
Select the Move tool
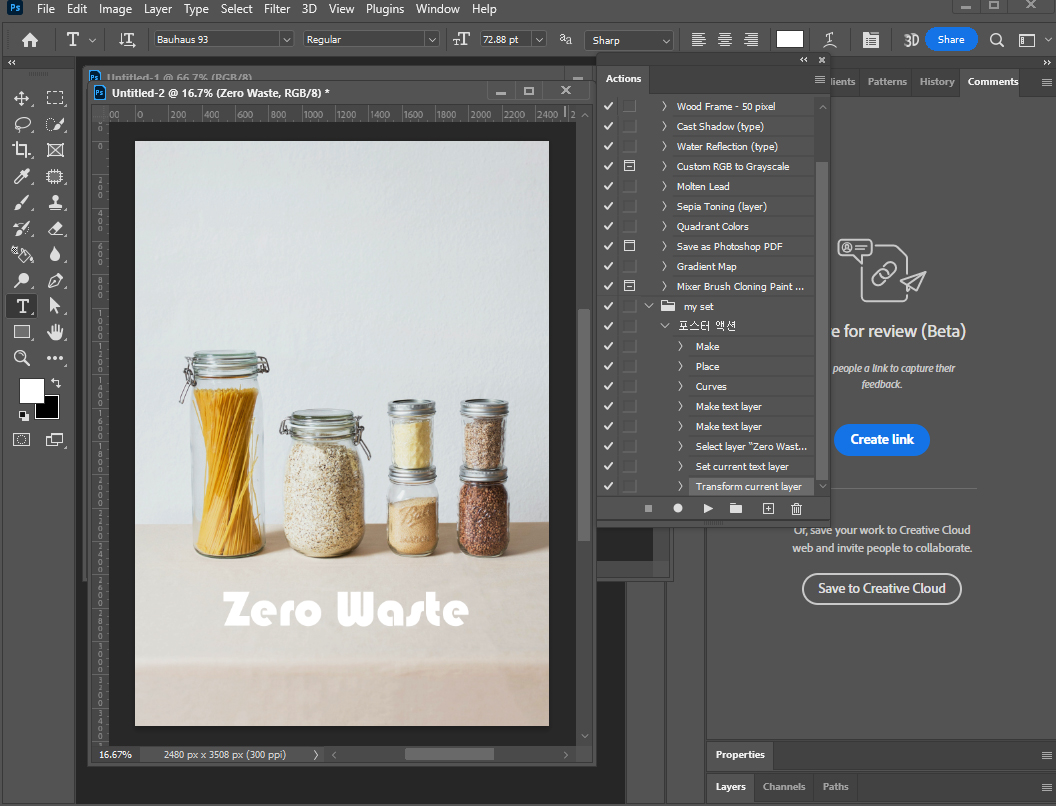tap(22, 98)
